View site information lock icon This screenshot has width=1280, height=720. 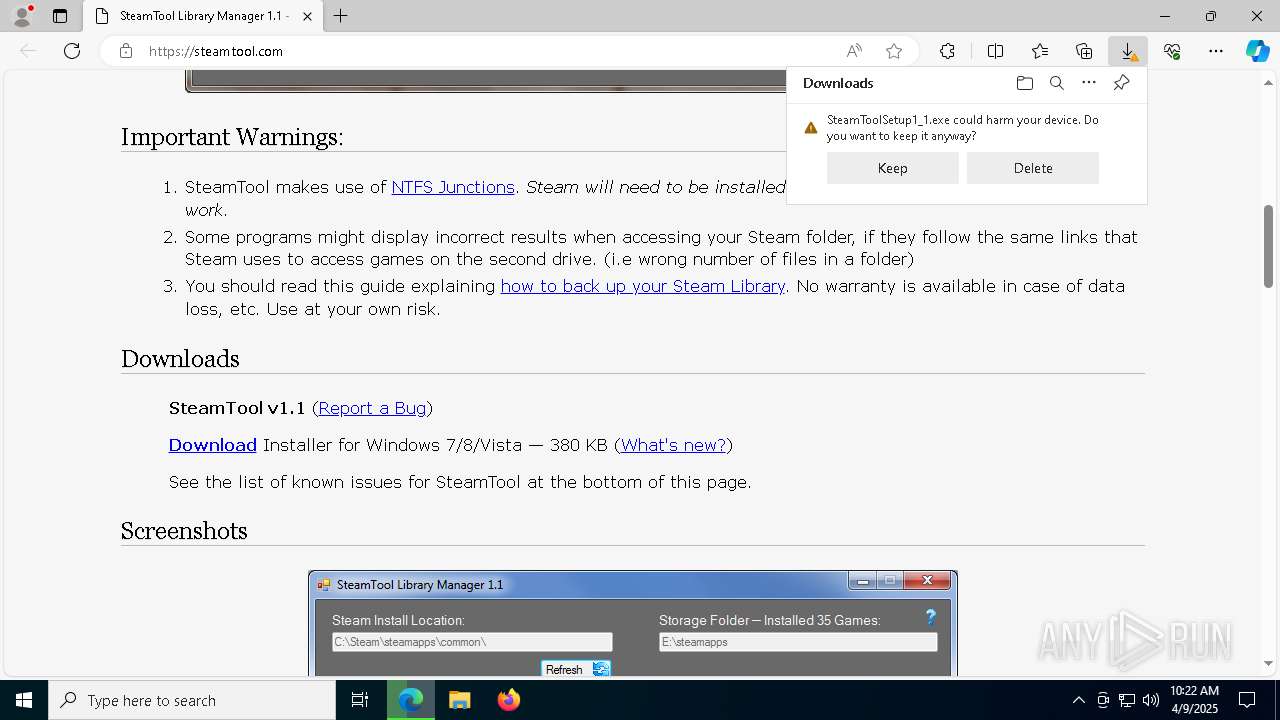(126, 51)
